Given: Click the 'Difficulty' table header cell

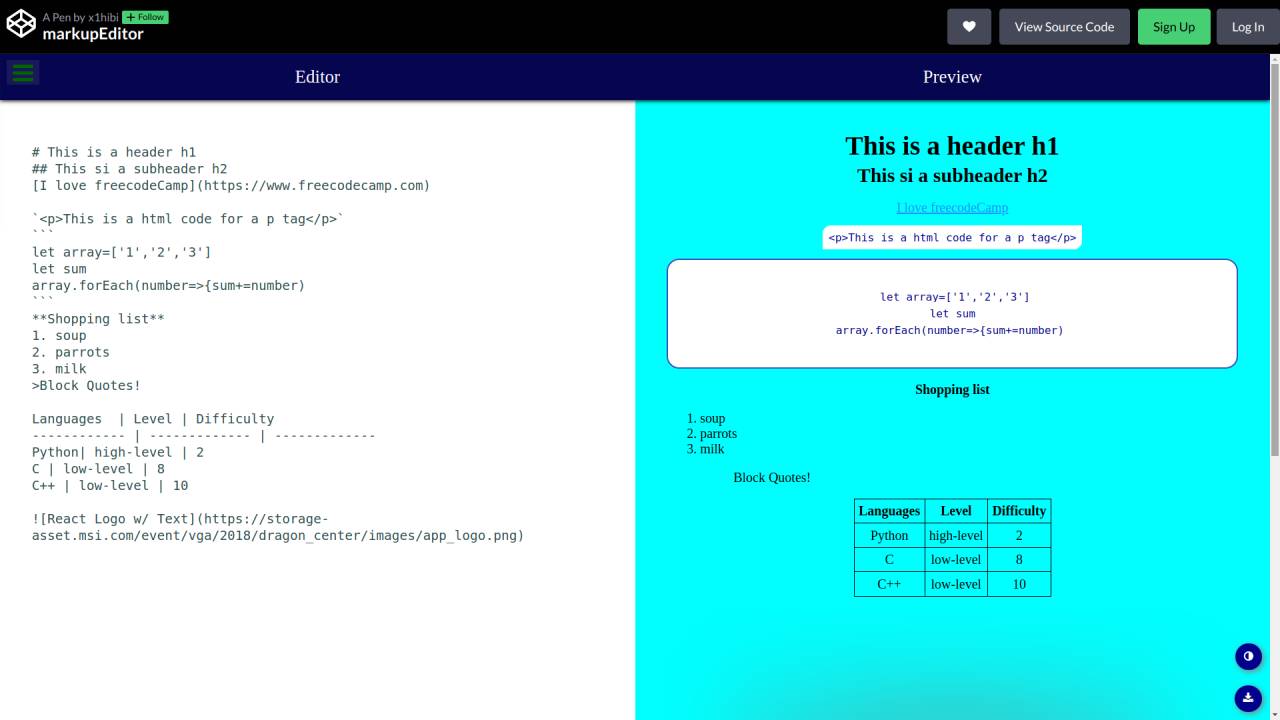Looking at the screenshot, I should 1019,511.
